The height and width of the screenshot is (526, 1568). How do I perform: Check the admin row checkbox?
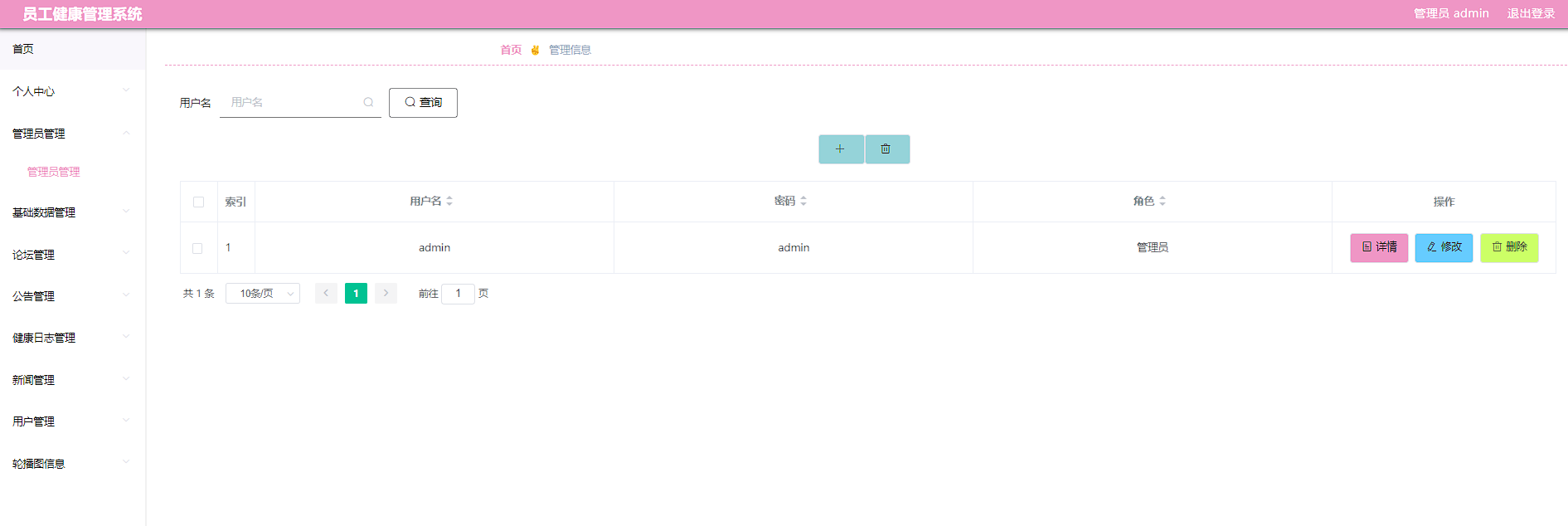point(197,248)
